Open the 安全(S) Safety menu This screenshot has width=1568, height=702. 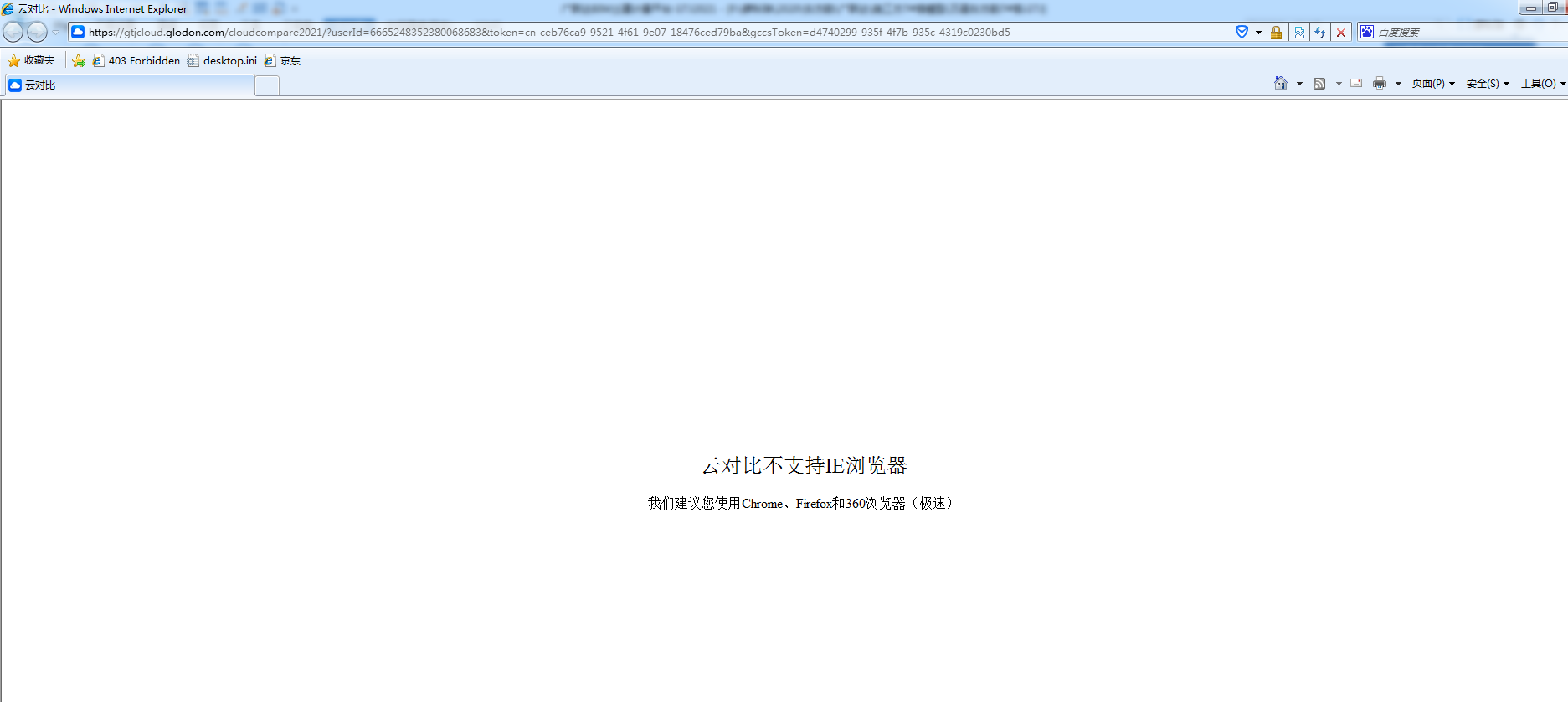(1488, 83)
